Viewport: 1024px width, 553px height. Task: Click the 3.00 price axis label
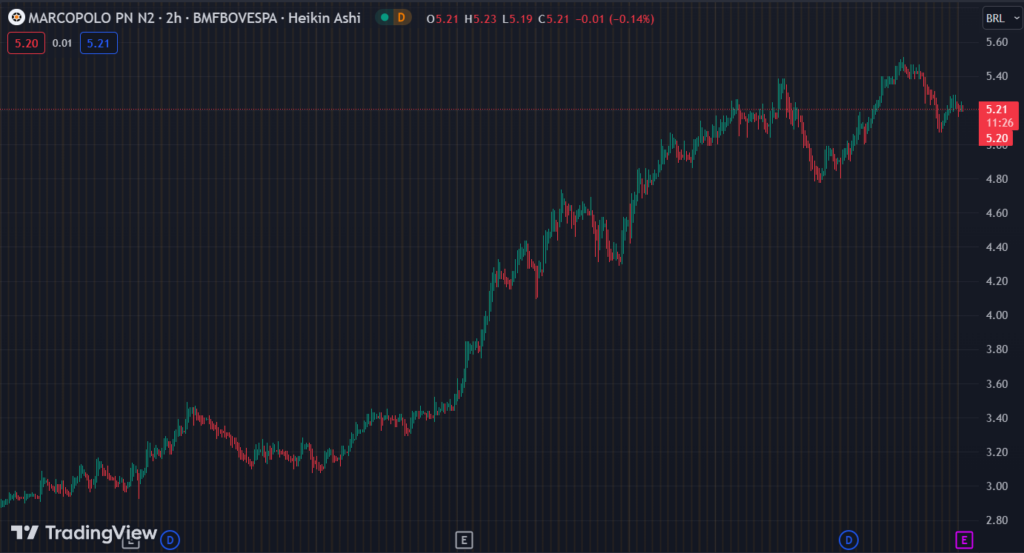(997, 486)
